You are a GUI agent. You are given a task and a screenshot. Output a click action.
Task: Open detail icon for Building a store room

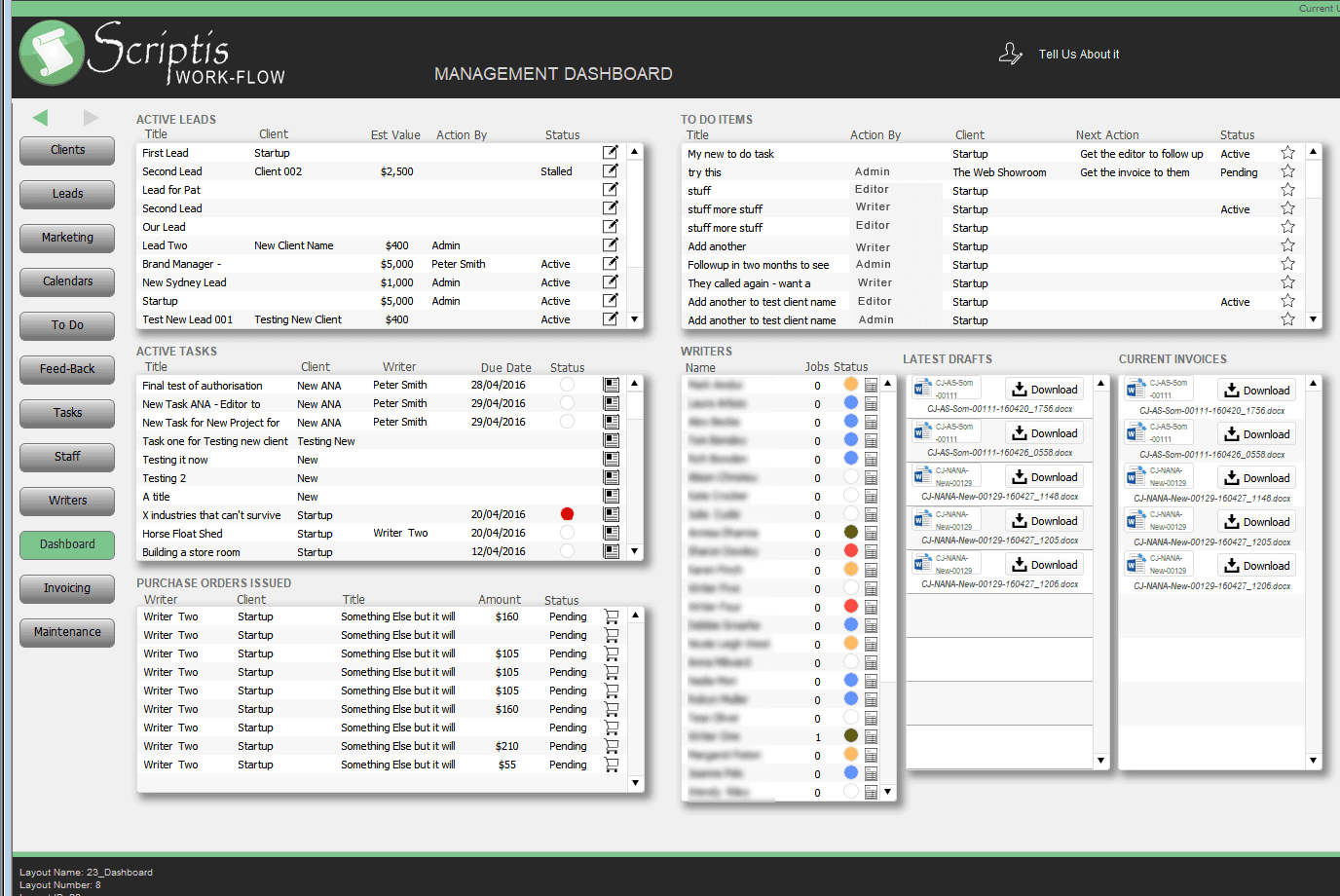coord(612,551)
